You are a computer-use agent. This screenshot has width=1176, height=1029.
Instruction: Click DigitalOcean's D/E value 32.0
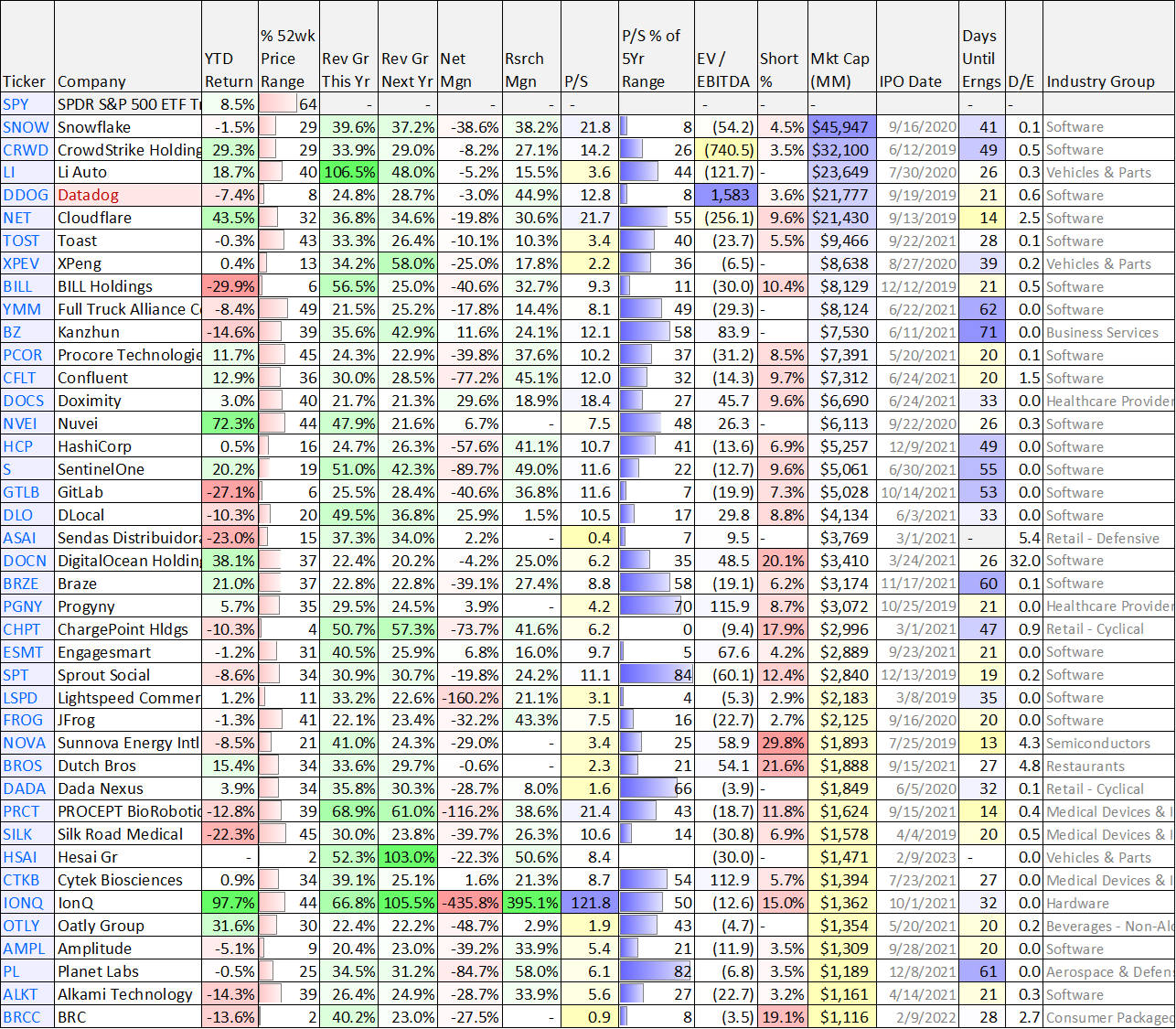[x=1024, y=561]
